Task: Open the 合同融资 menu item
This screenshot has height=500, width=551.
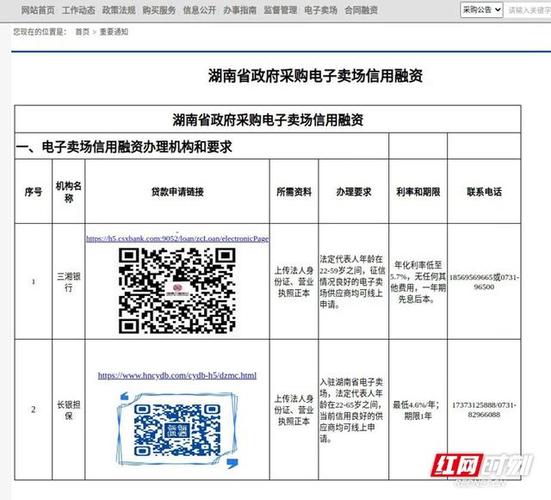Action: click(x=361, y=10)
